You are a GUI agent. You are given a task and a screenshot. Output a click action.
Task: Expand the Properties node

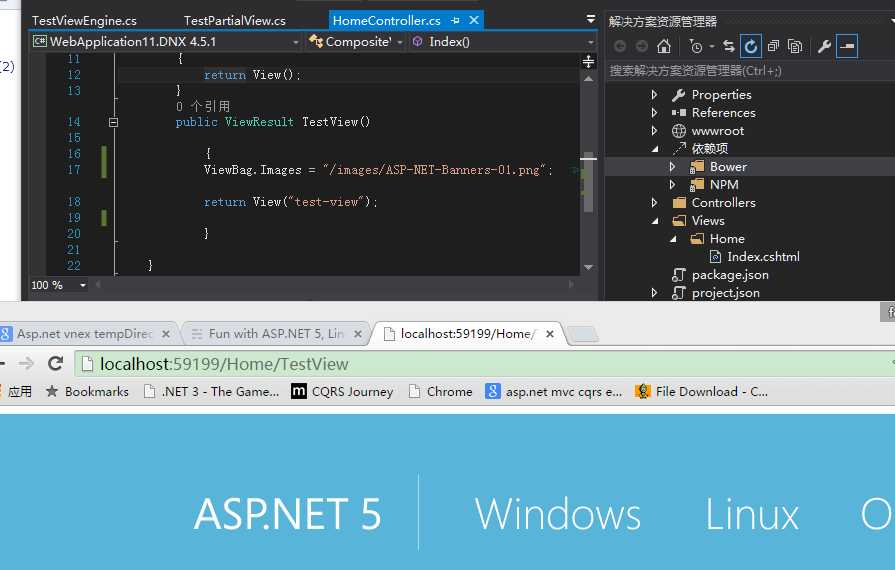coord(655,95)
